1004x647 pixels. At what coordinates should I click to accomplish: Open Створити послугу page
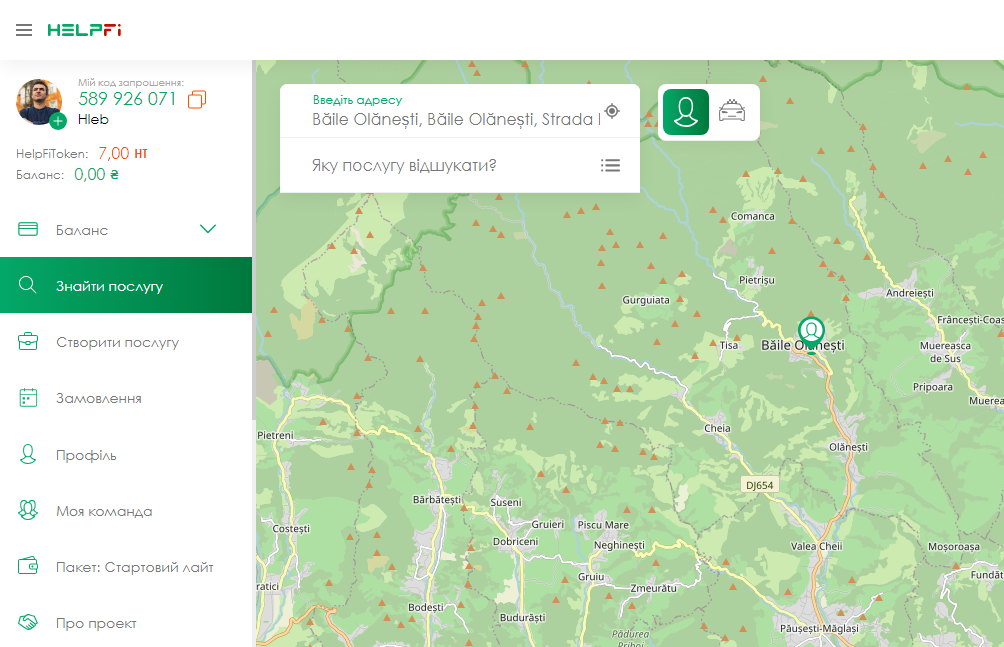tap(117, 342)
